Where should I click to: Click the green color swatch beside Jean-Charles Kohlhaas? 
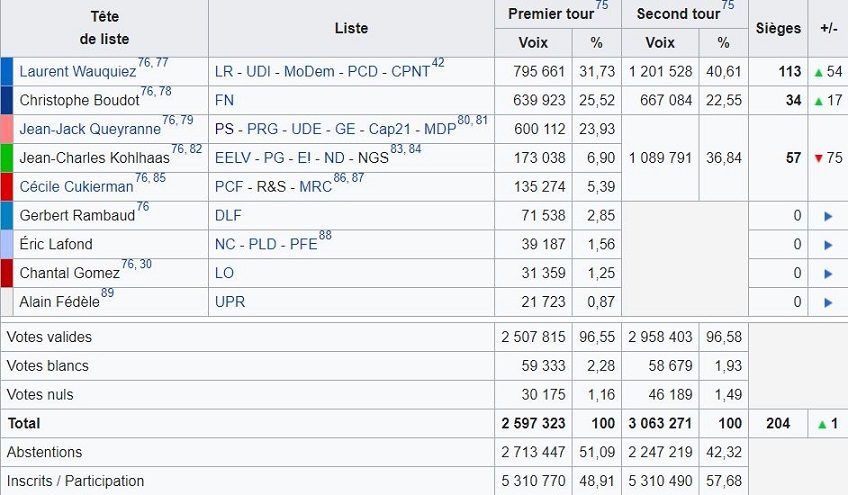coord(6,158)
